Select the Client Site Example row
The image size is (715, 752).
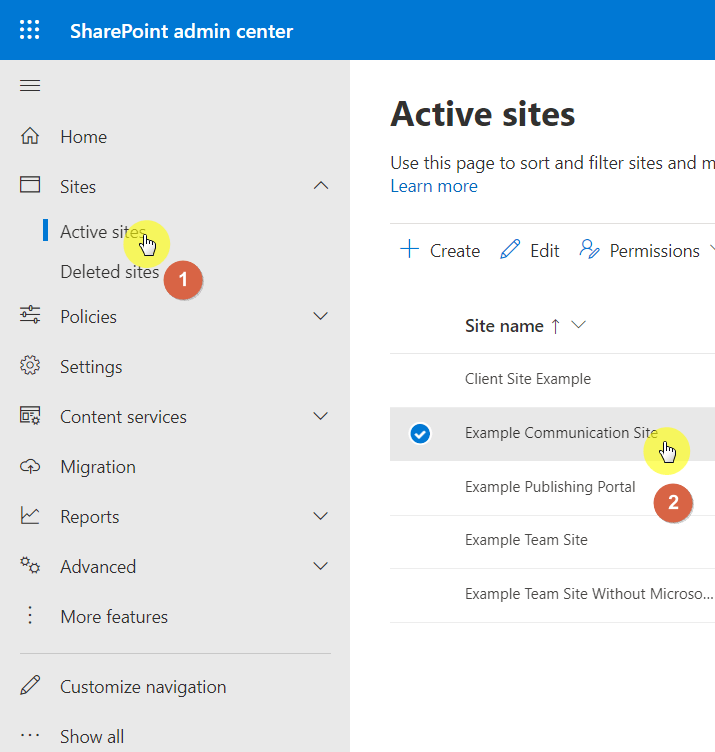coord(552,379)
